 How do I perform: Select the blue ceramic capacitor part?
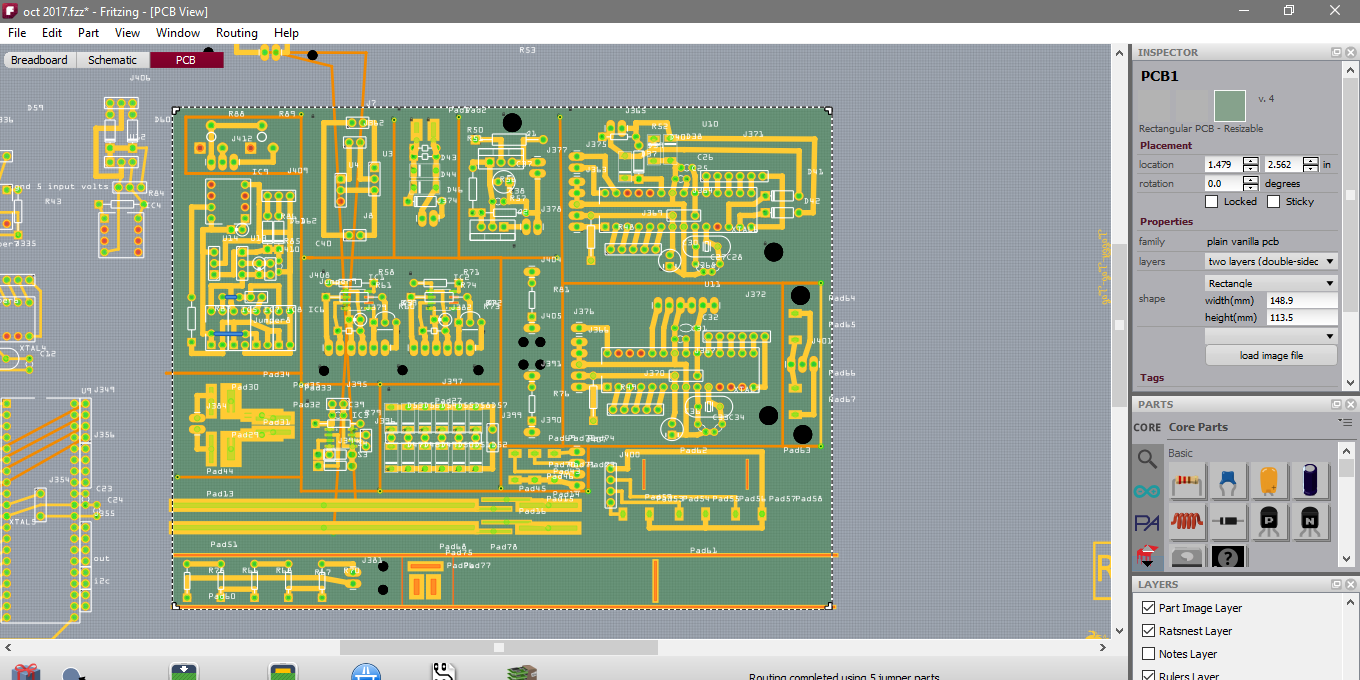[x=1229, y=481]
